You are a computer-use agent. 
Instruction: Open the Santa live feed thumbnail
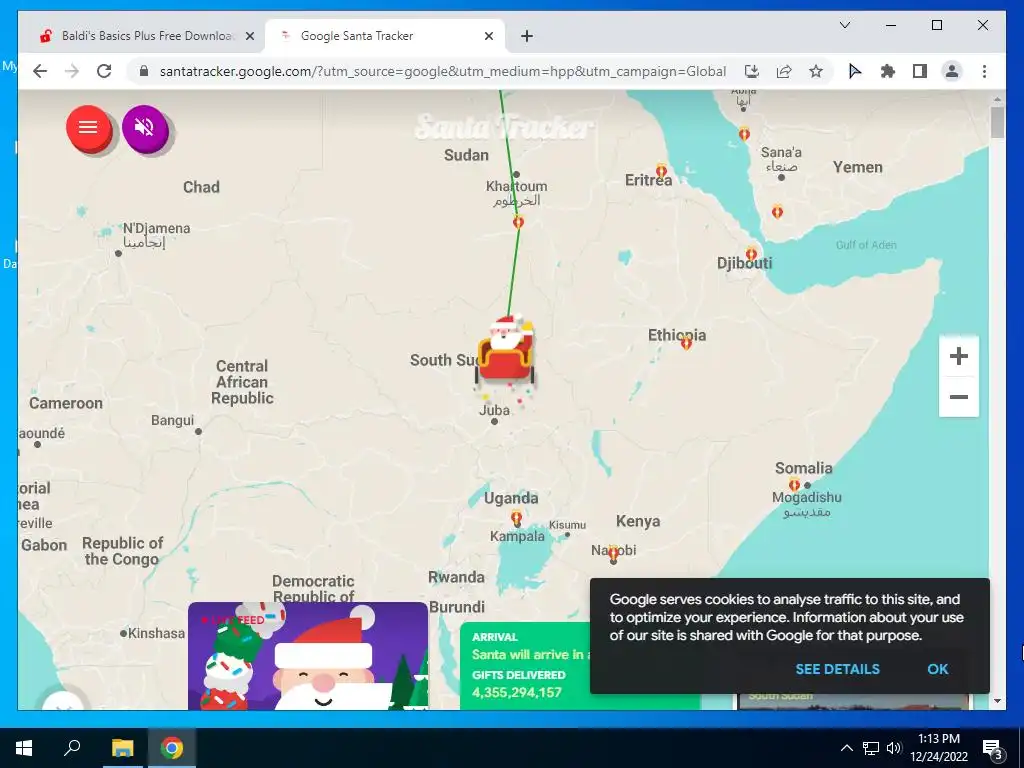click(308, 656)
